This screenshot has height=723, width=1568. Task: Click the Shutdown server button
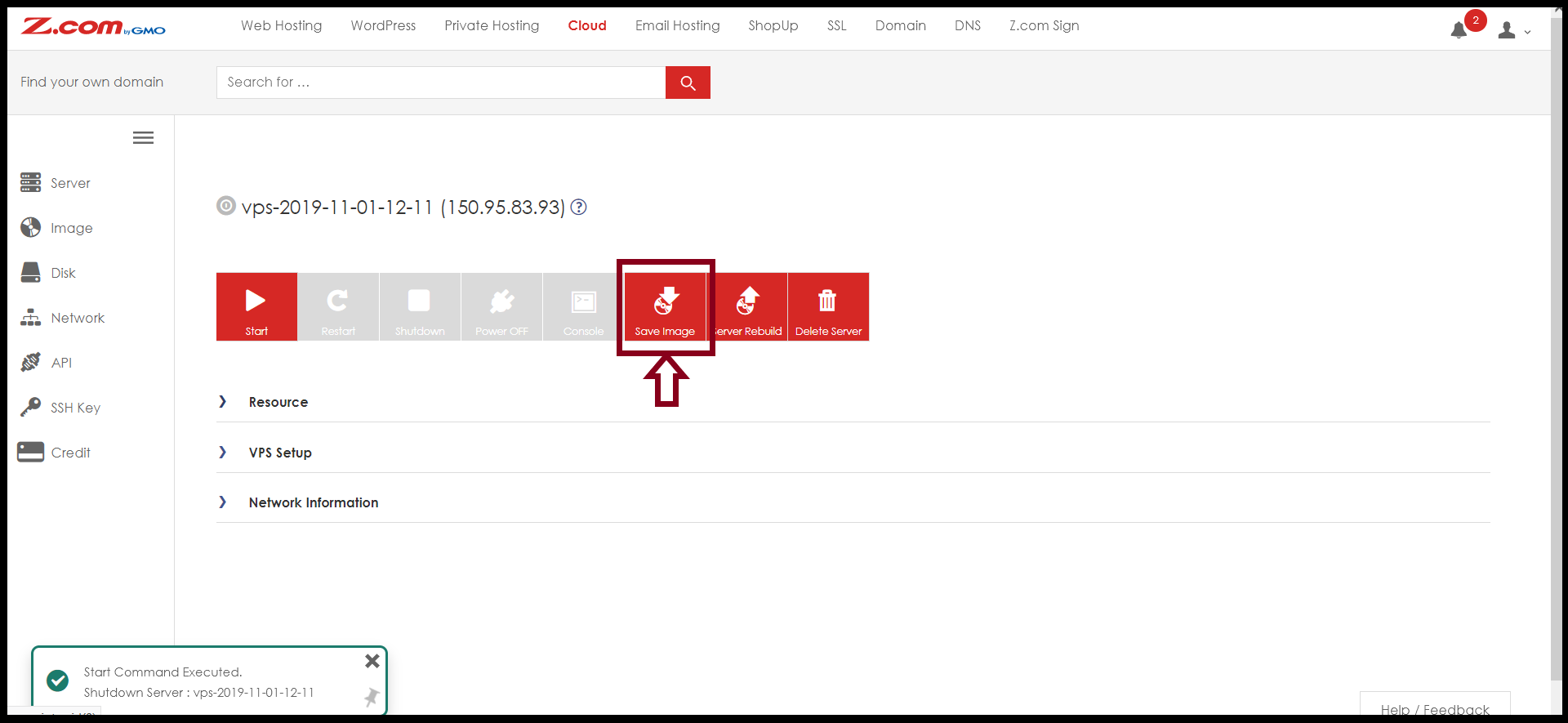pyautogui.click(x=420, y=306)
